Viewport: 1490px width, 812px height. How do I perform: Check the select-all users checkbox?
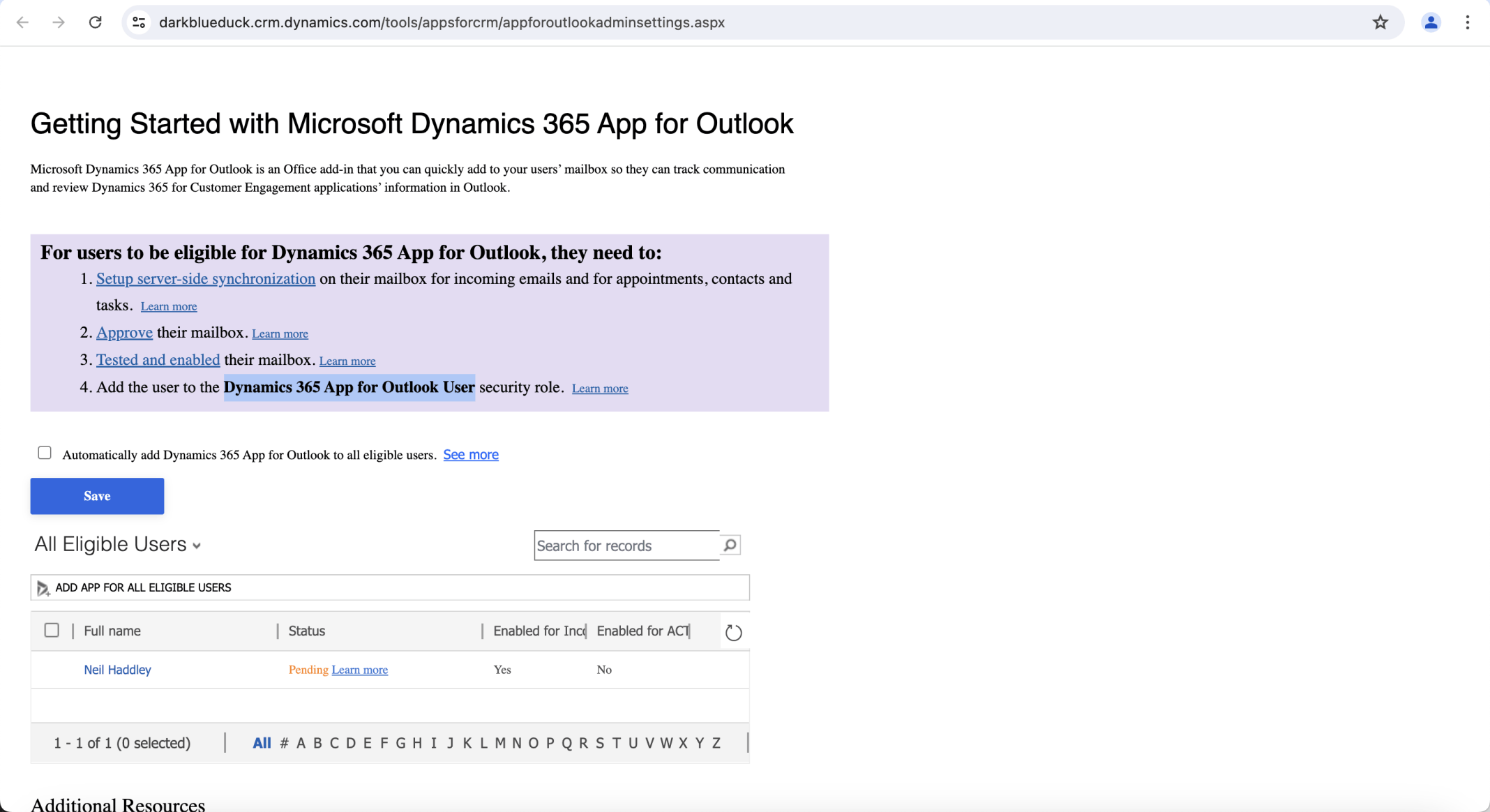pyautogui.click(x=52, y=630)
